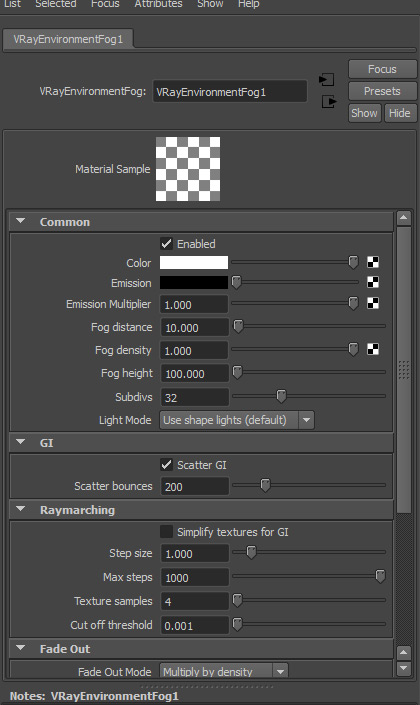
Task: Click the Hide button
Action: 400,113
